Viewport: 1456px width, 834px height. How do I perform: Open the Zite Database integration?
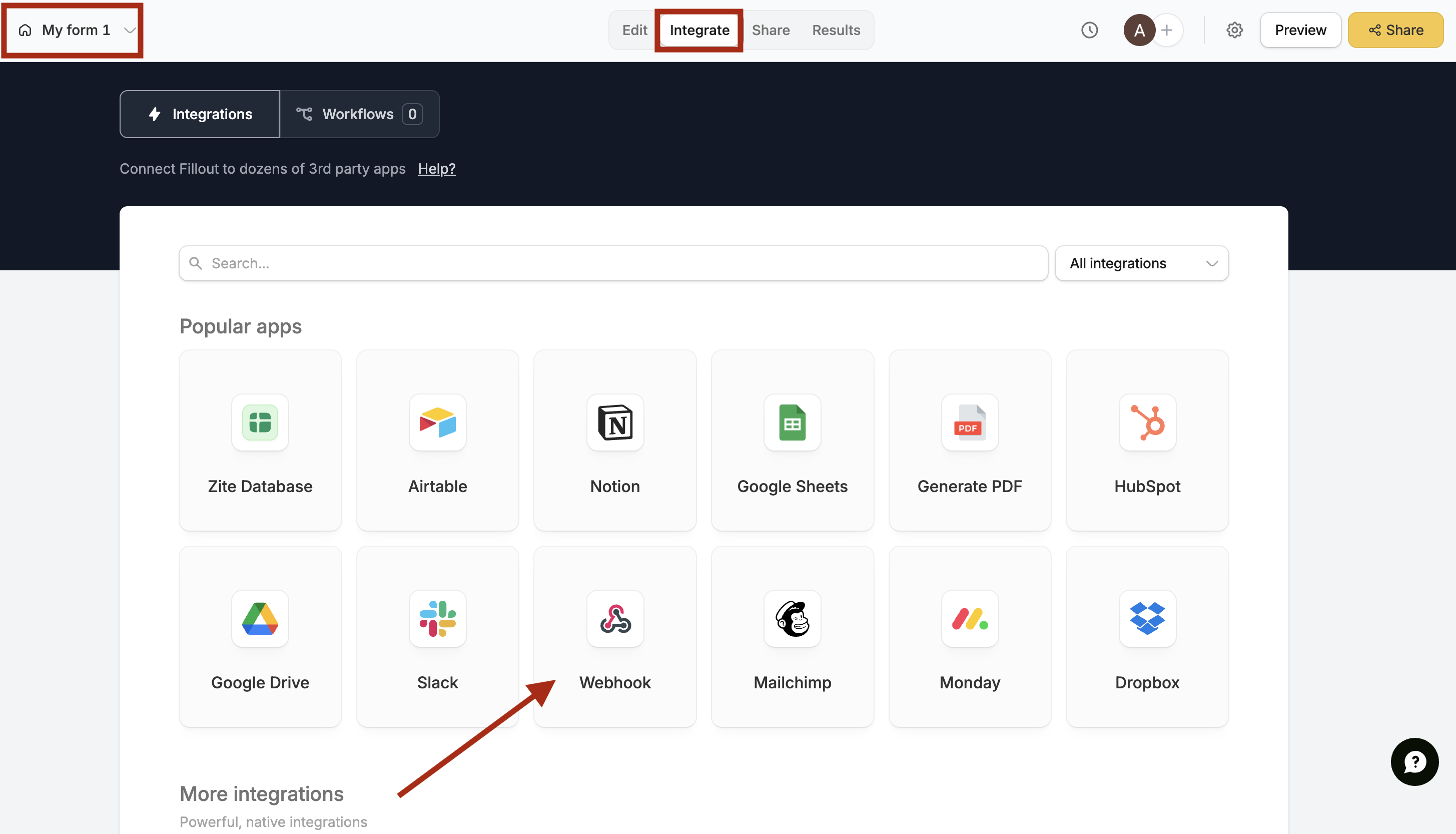260,440
